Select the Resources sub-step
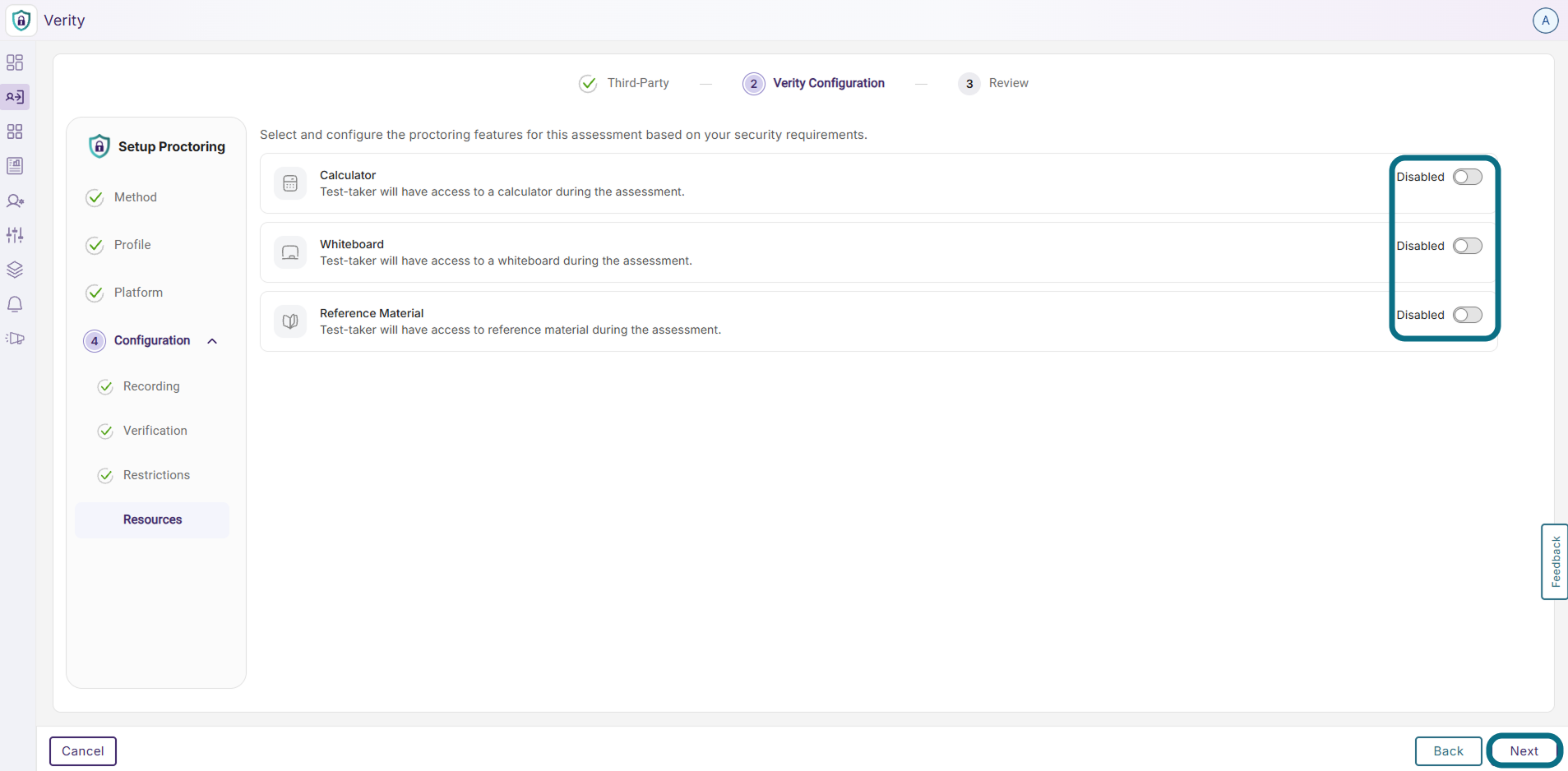The width and height of the screenshot is (1568, 771). click(152, 519)
